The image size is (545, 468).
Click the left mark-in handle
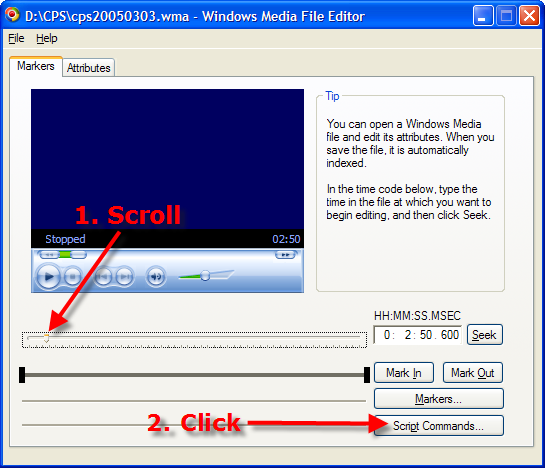coord(22,375)
